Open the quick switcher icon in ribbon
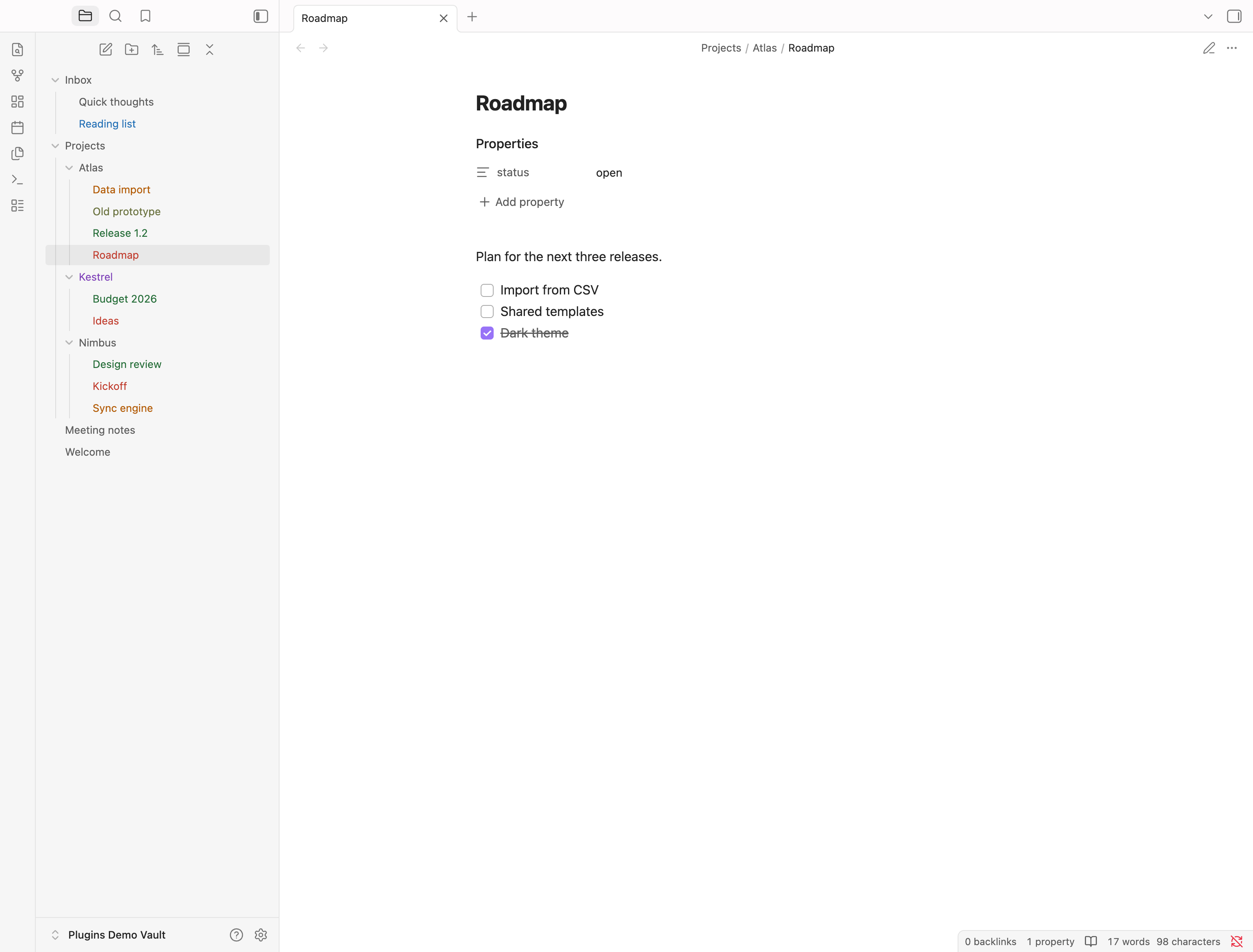Image resolution: width=1253 pixels, height=952 pixels. 17,50
